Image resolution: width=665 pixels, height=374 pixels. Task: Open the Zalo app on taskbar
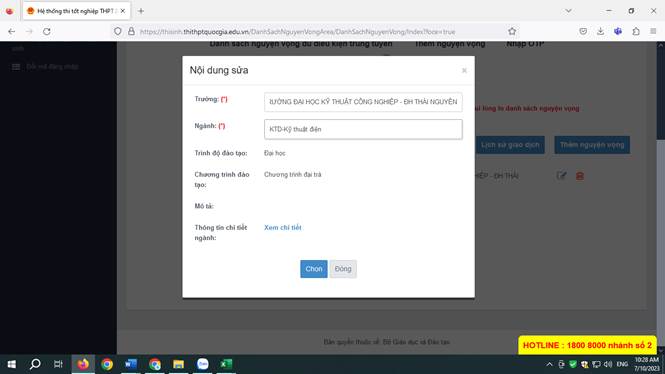click(x=202, y=364)
